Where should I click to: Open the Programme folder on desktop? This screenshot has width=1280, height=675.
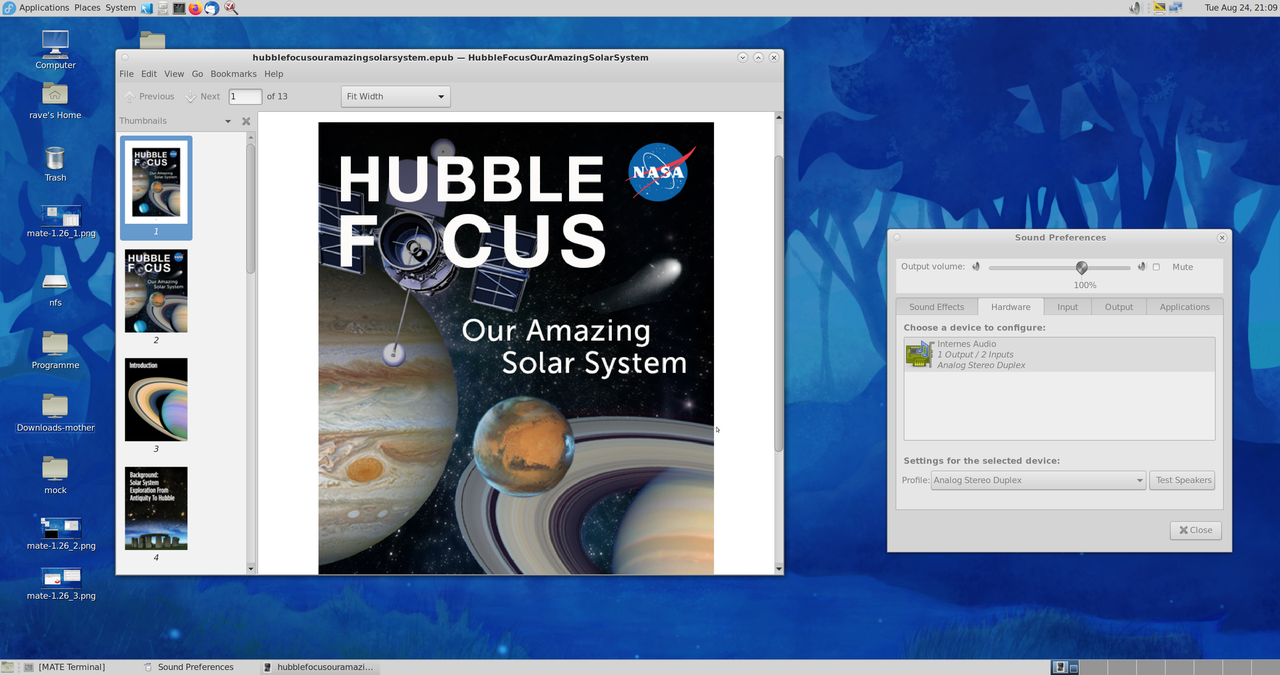(x=55, y=343)
